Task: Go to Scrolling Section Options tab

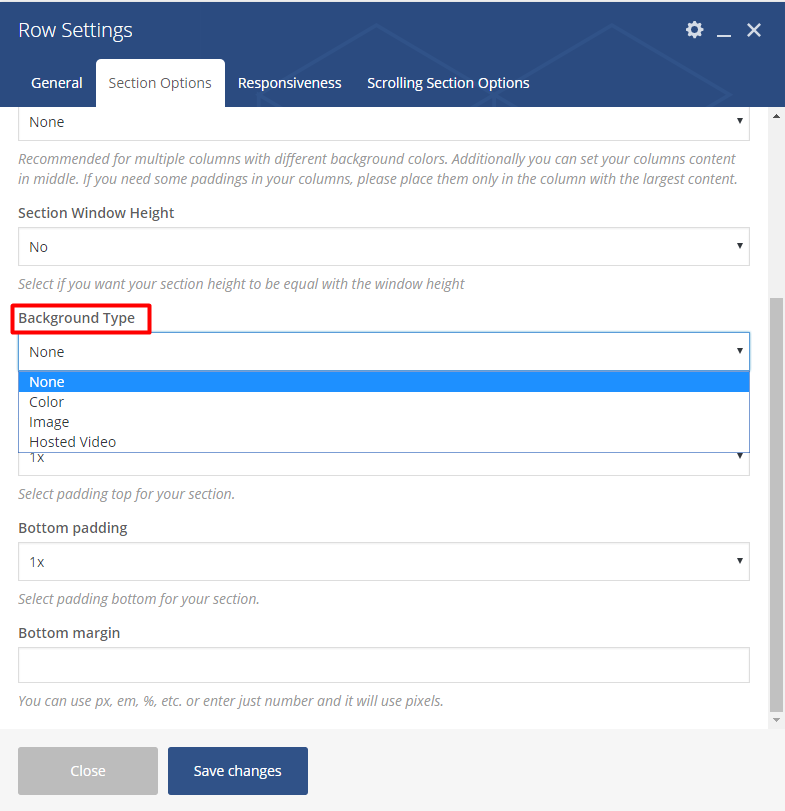Action: [448, 83]
